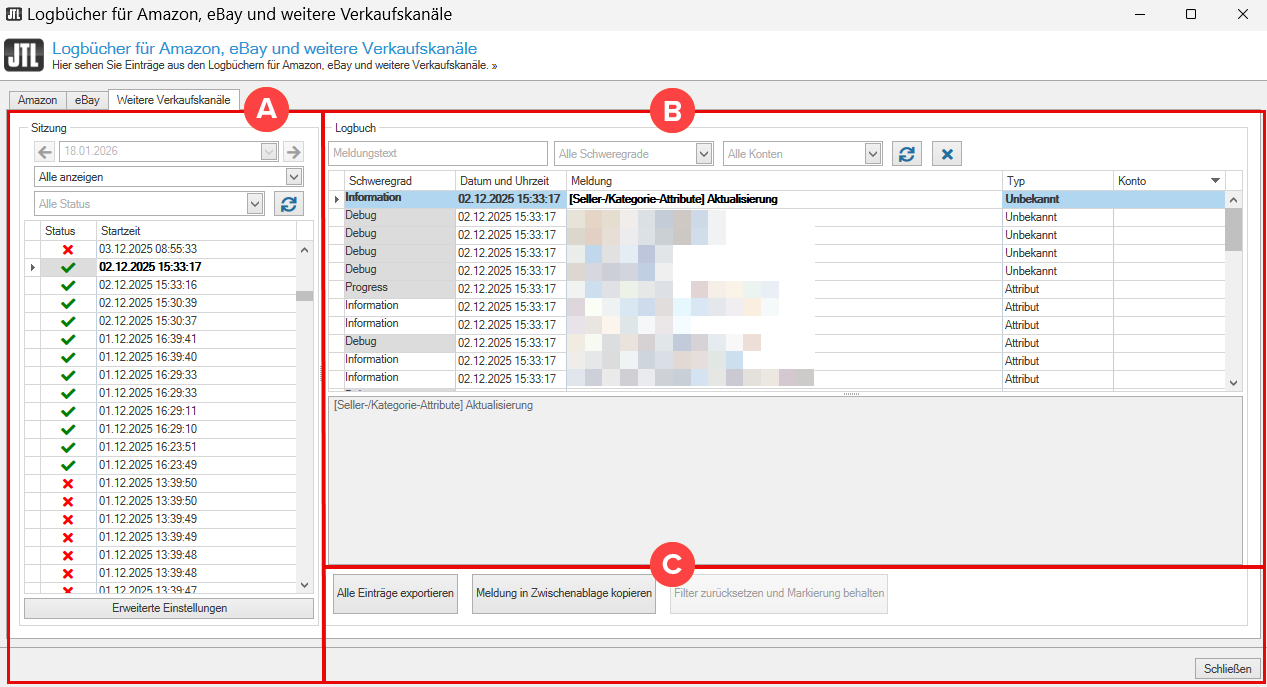Image resolution: width=1267 pixels, height=687 pixels.
Task: Click the JTL logo icon
Action: pos(24,55)
